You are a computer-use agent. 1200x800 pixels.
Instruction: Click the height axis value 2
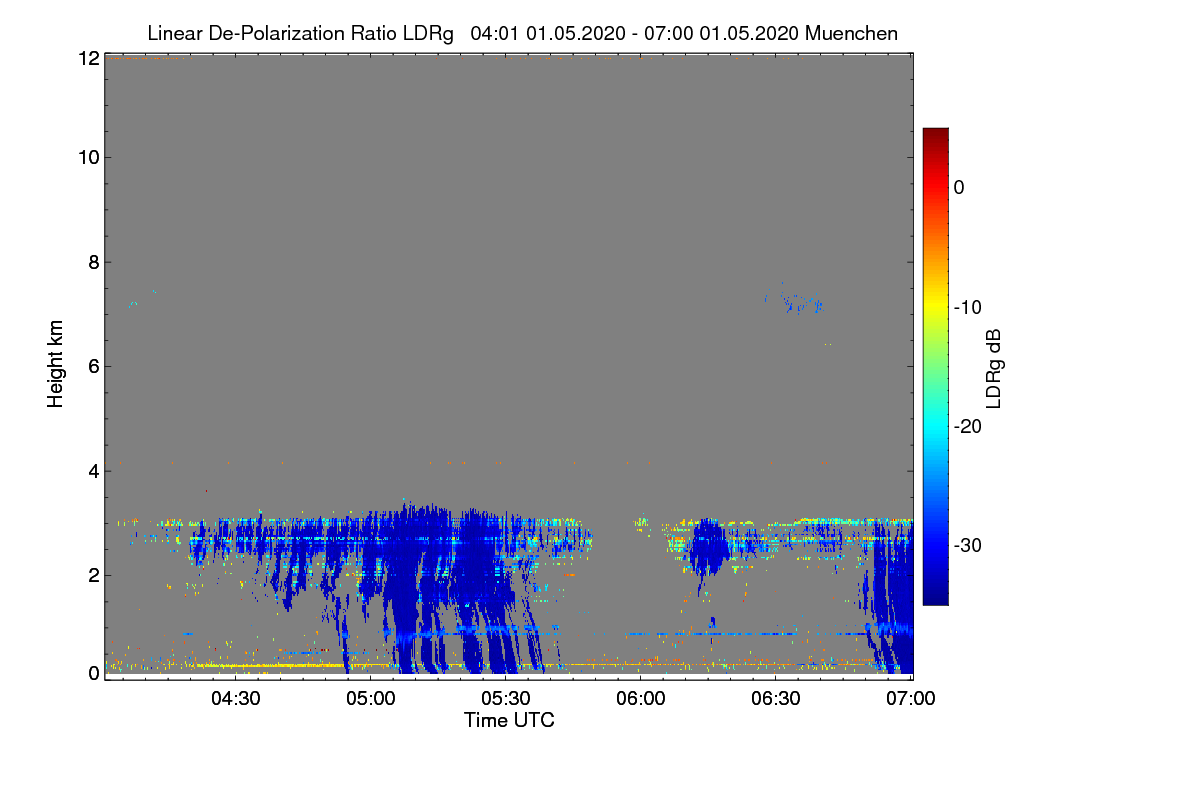point(92,574)
